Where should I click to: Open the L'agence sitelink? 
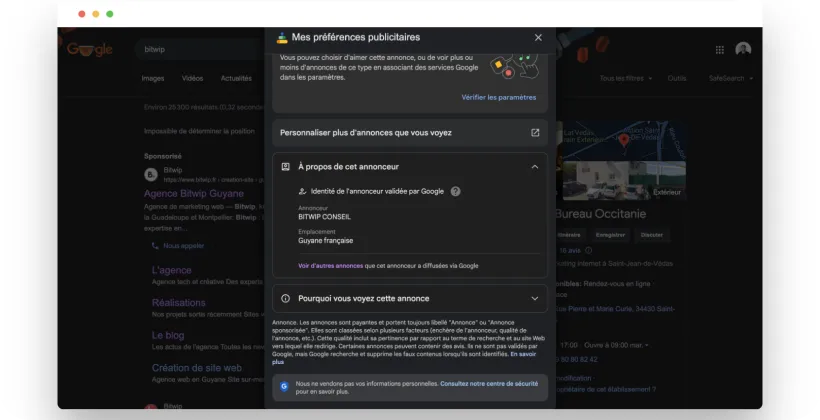click(172, 270)
